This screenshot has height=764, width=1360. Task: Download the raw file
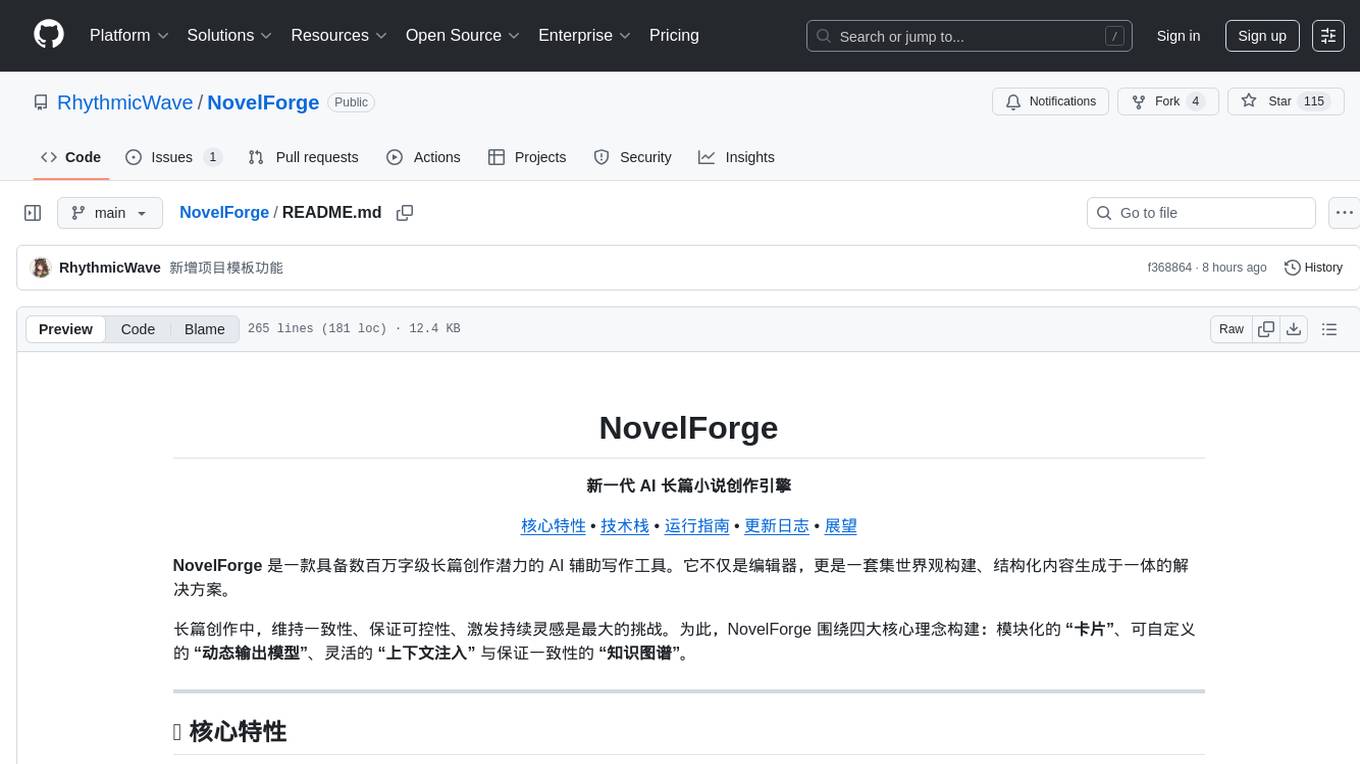[1293, 329]
